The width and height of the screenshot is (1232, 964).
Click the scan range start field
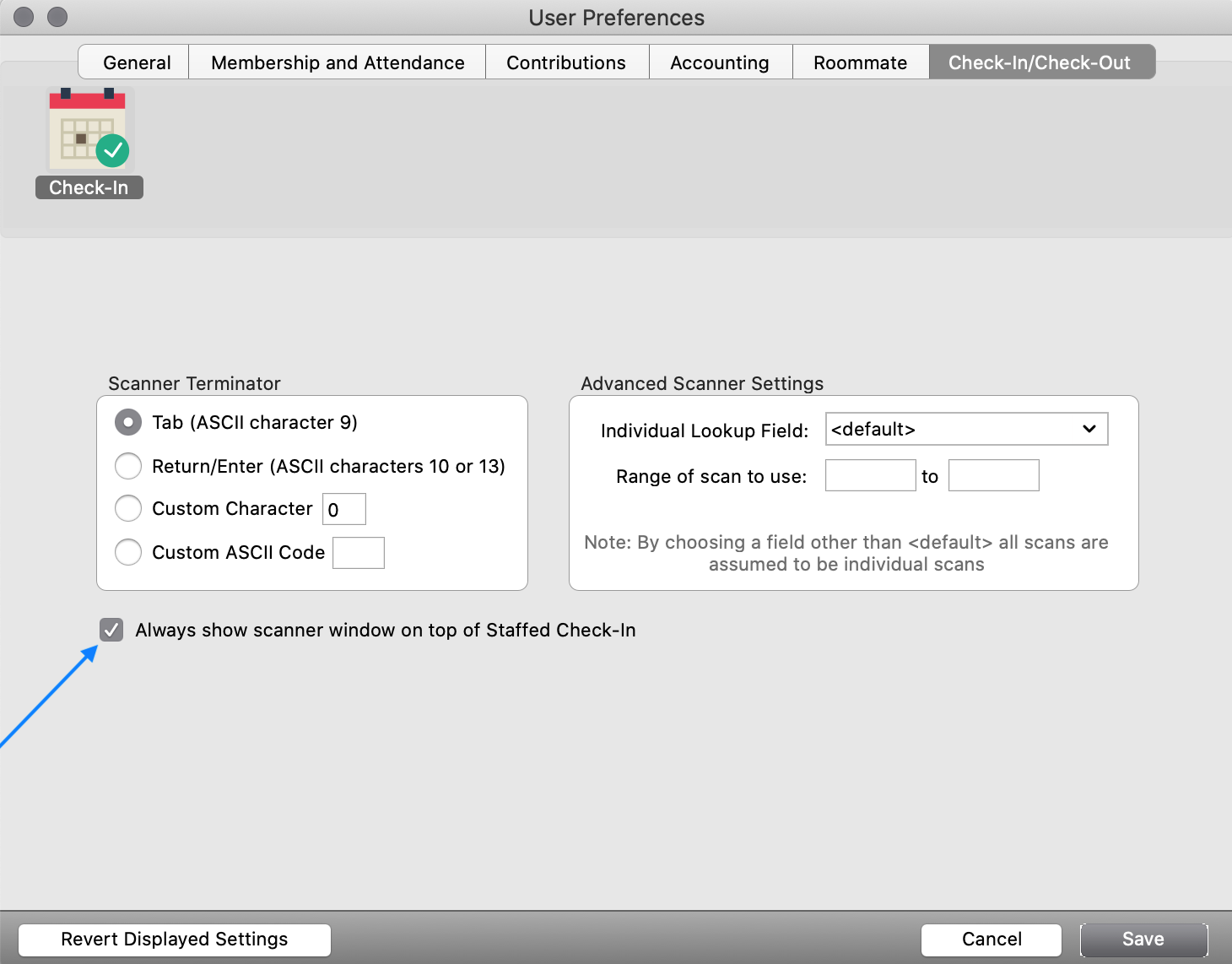[870, 475]
